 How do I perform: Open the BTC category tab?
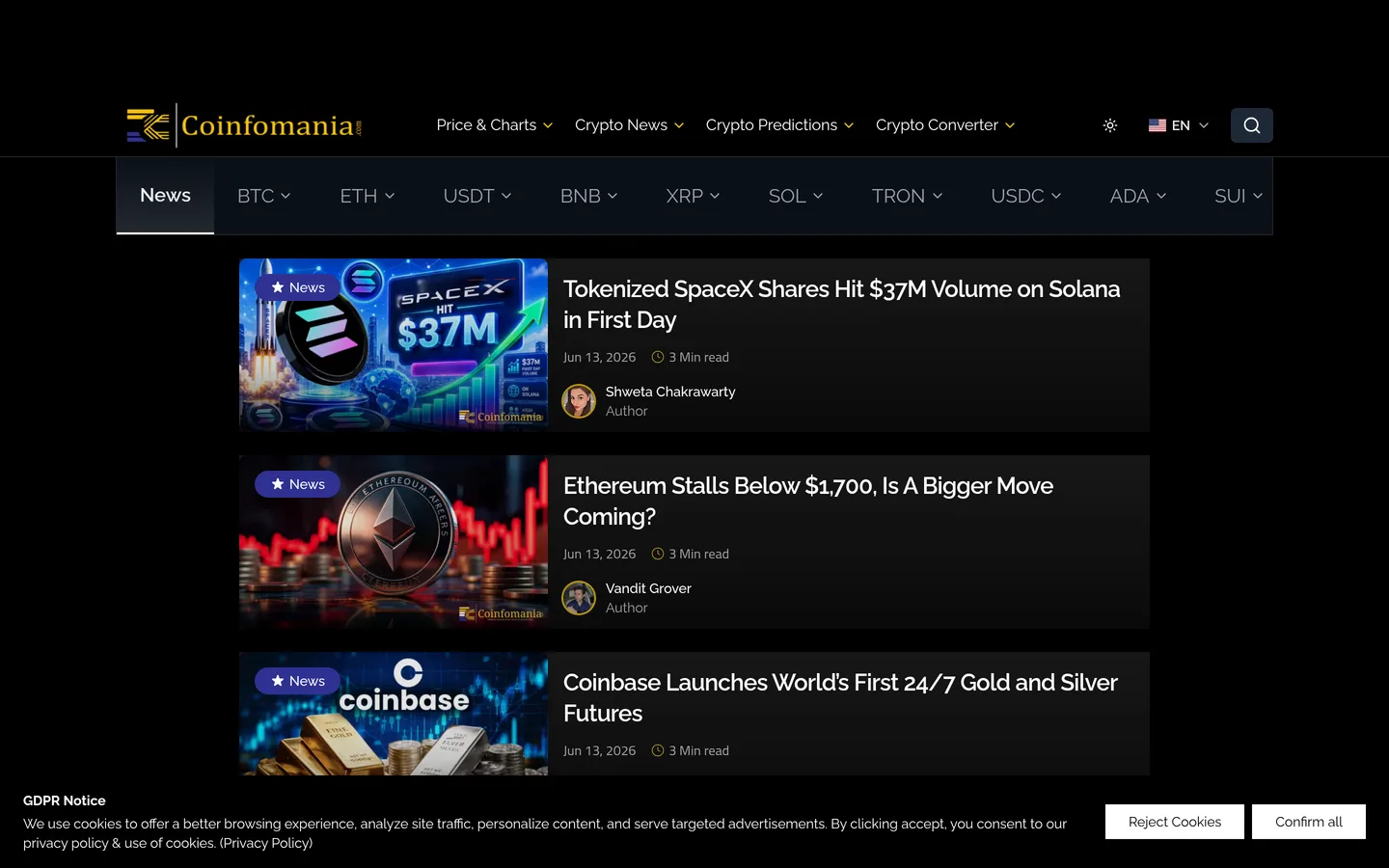point(263,196)
